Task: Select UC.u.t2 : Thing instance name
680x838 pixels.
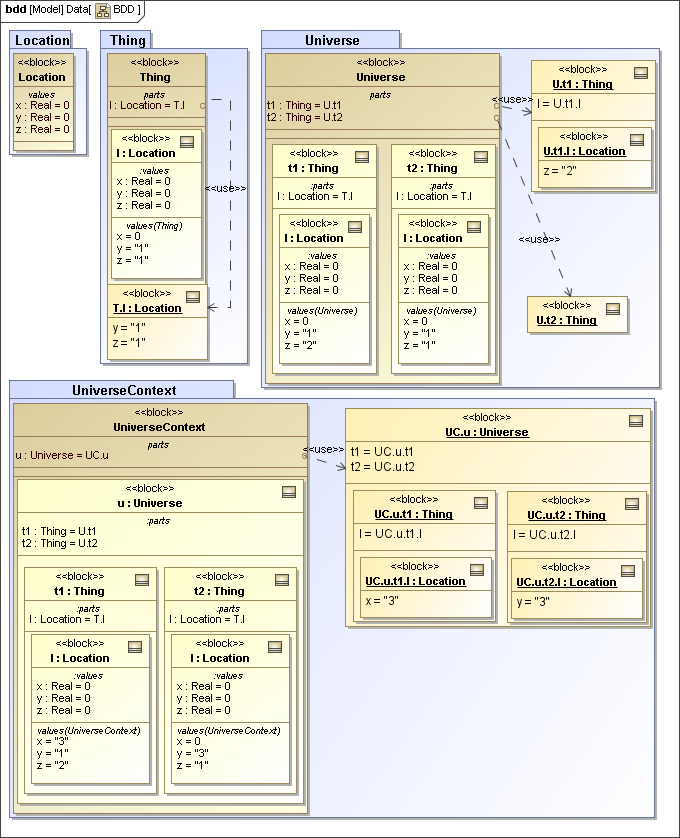Action: (x=567, y=515)
